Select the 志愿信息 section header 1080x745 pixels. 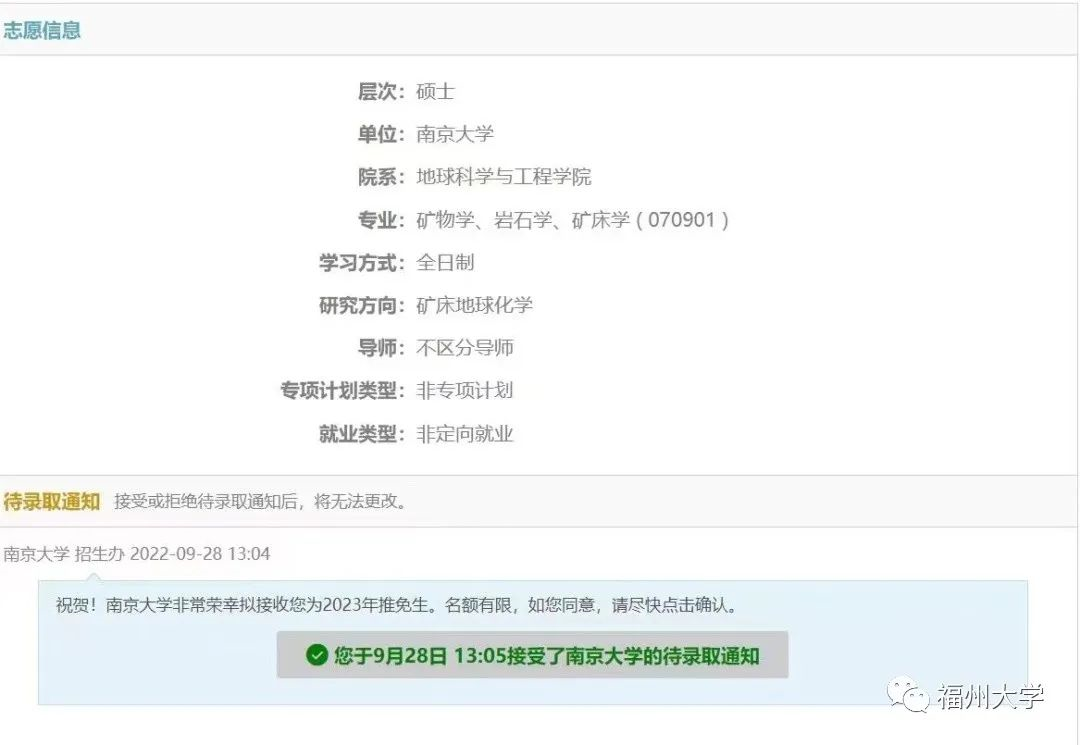pos(42,30)
